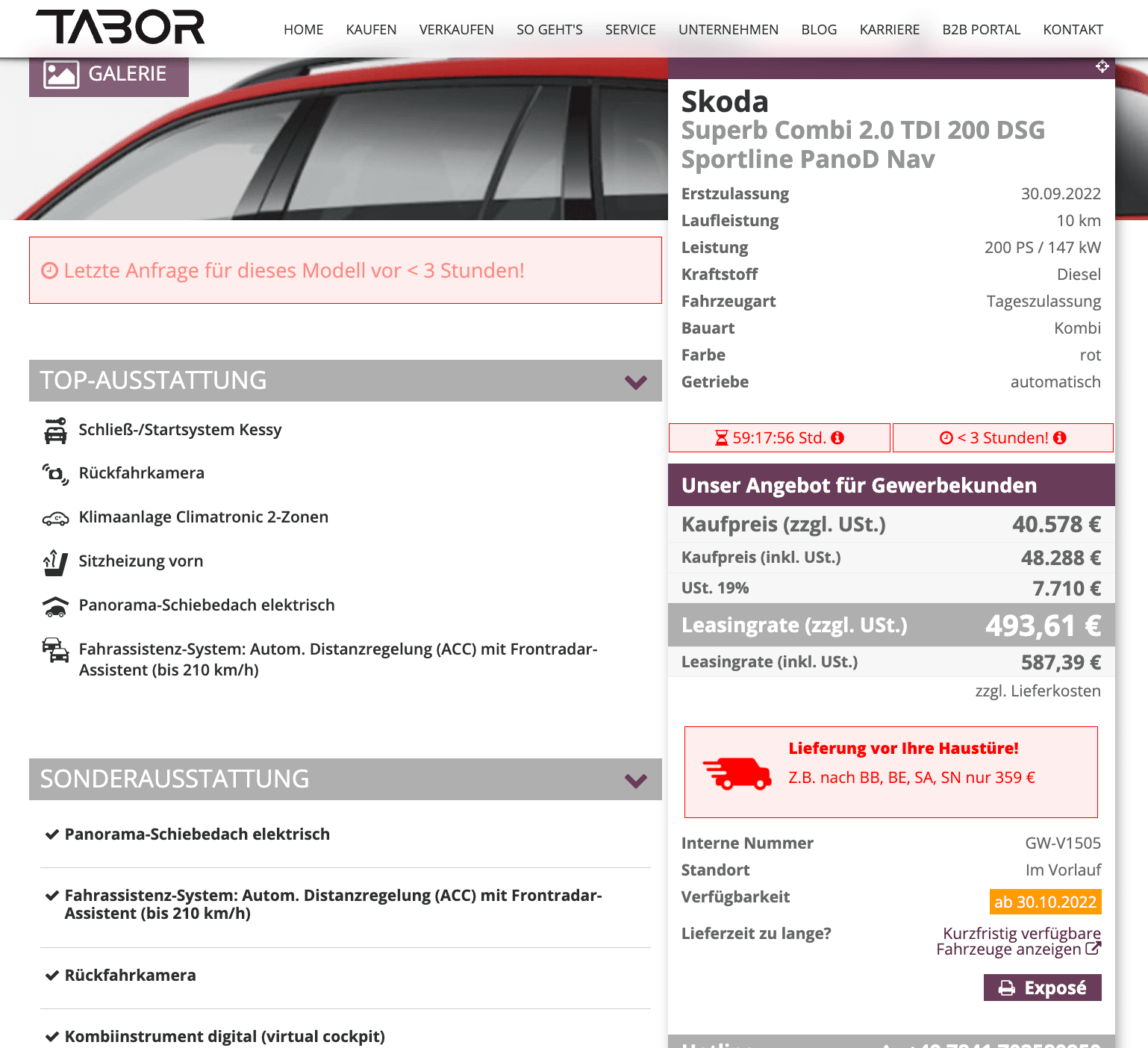The width and height of the screenshot is (1148, 1048).
Task: Open the UNTERNEHMEN menu item
Action: point(728,30)
